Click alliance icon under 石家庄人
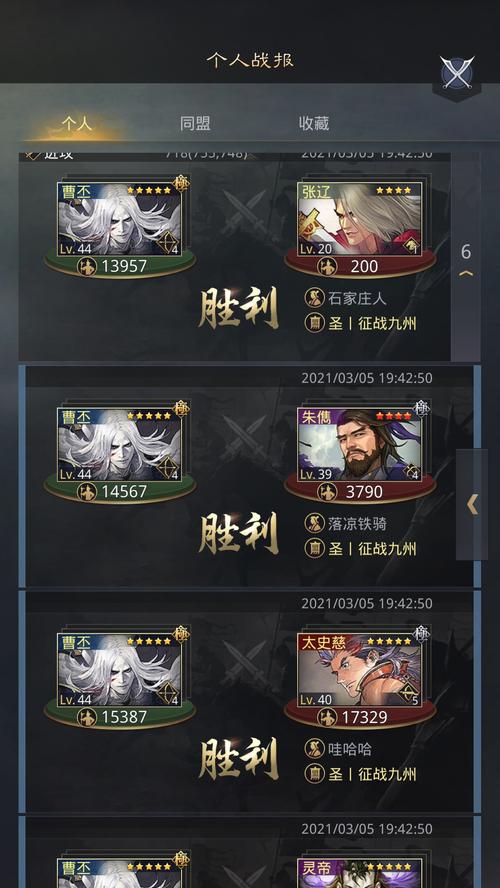 click(x=314, y=323)
